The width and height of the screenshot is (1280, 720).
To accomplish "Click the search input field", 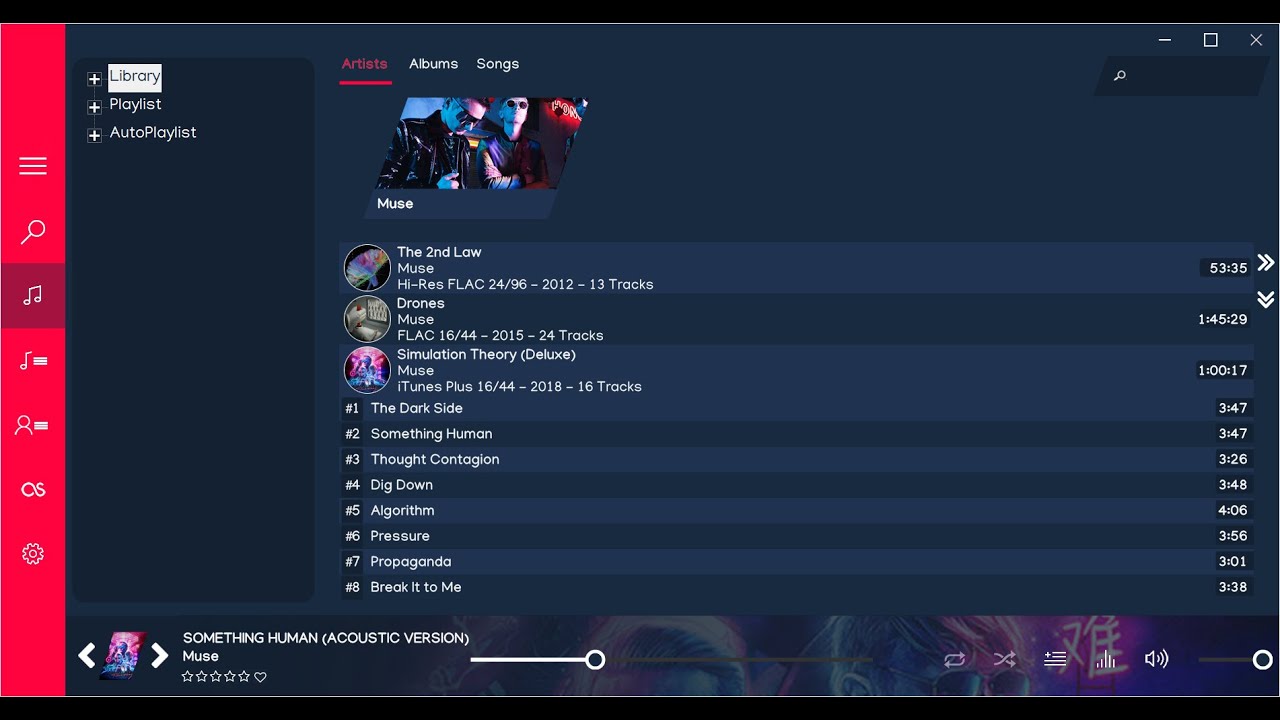I will [x=1182, y=75].
